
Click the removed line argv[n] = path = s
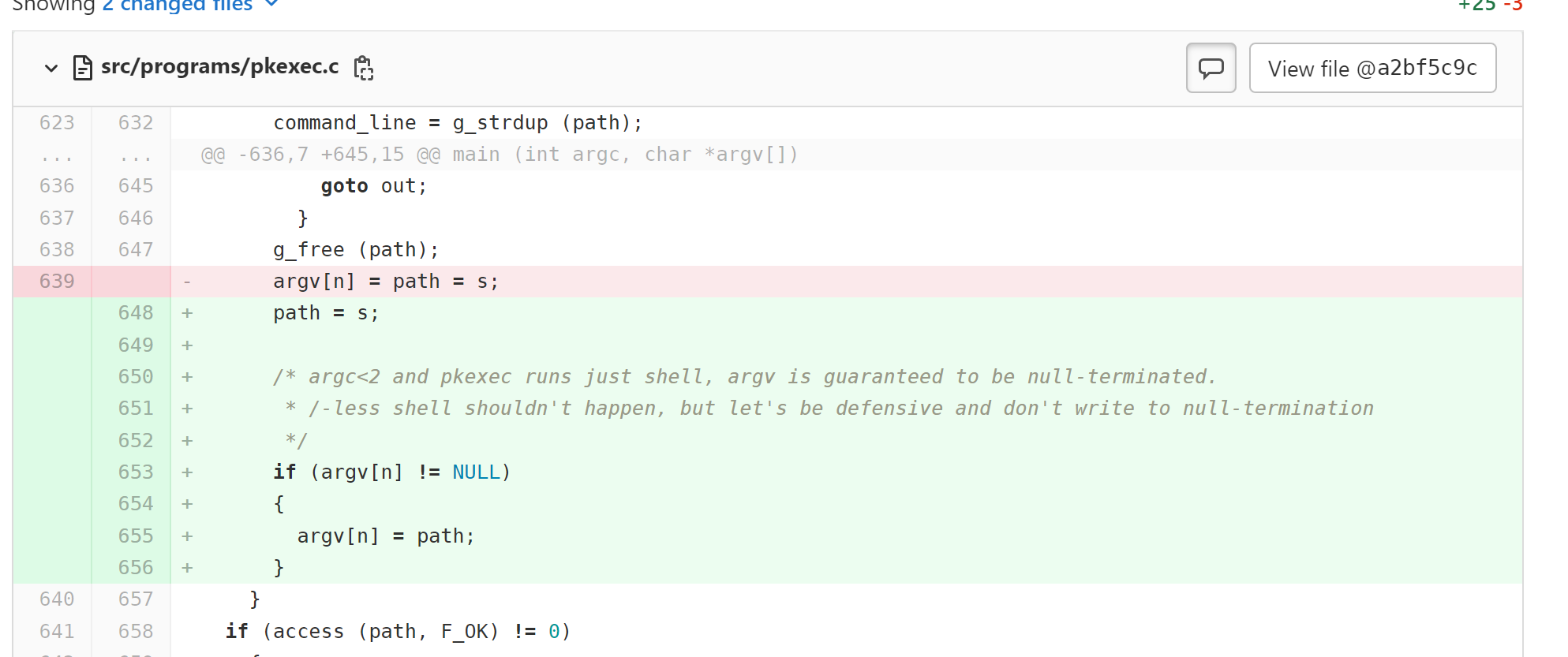[x=385, y=282]
